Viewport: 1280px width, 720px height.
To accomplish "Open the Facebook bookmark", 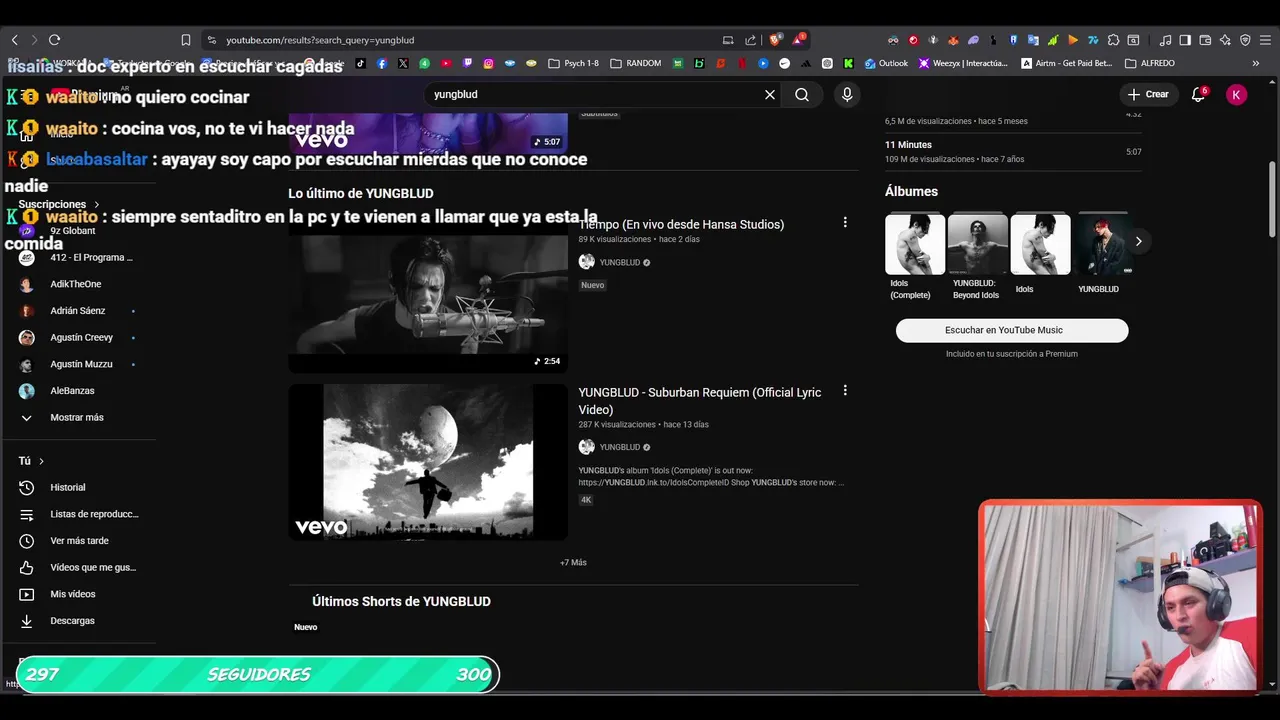I will coord(382,63).
